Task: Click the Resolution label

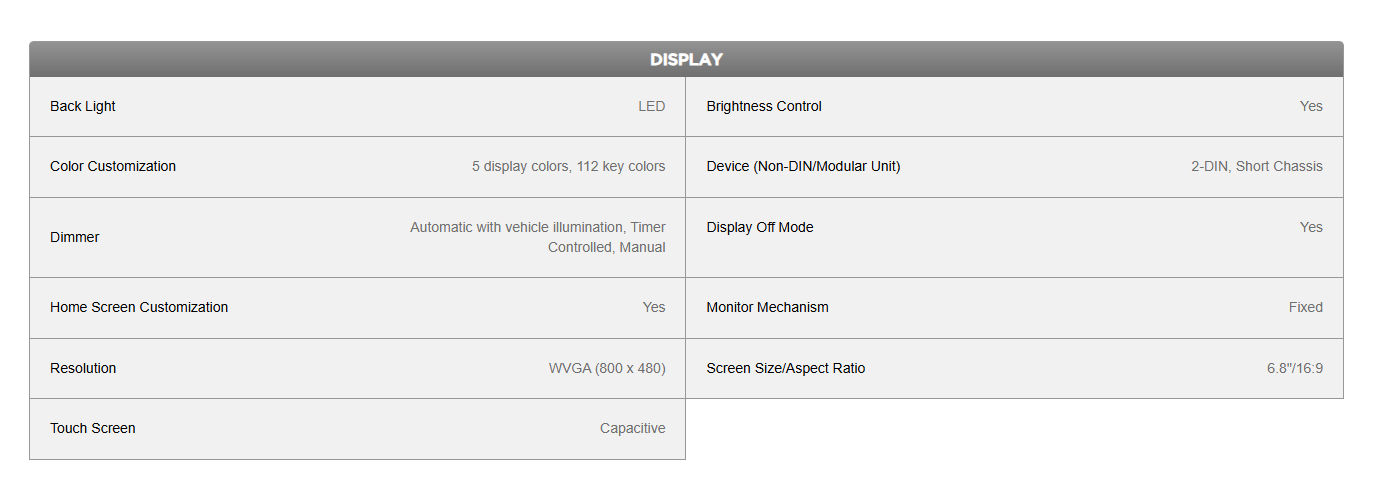Action: [x=83, y=368]
